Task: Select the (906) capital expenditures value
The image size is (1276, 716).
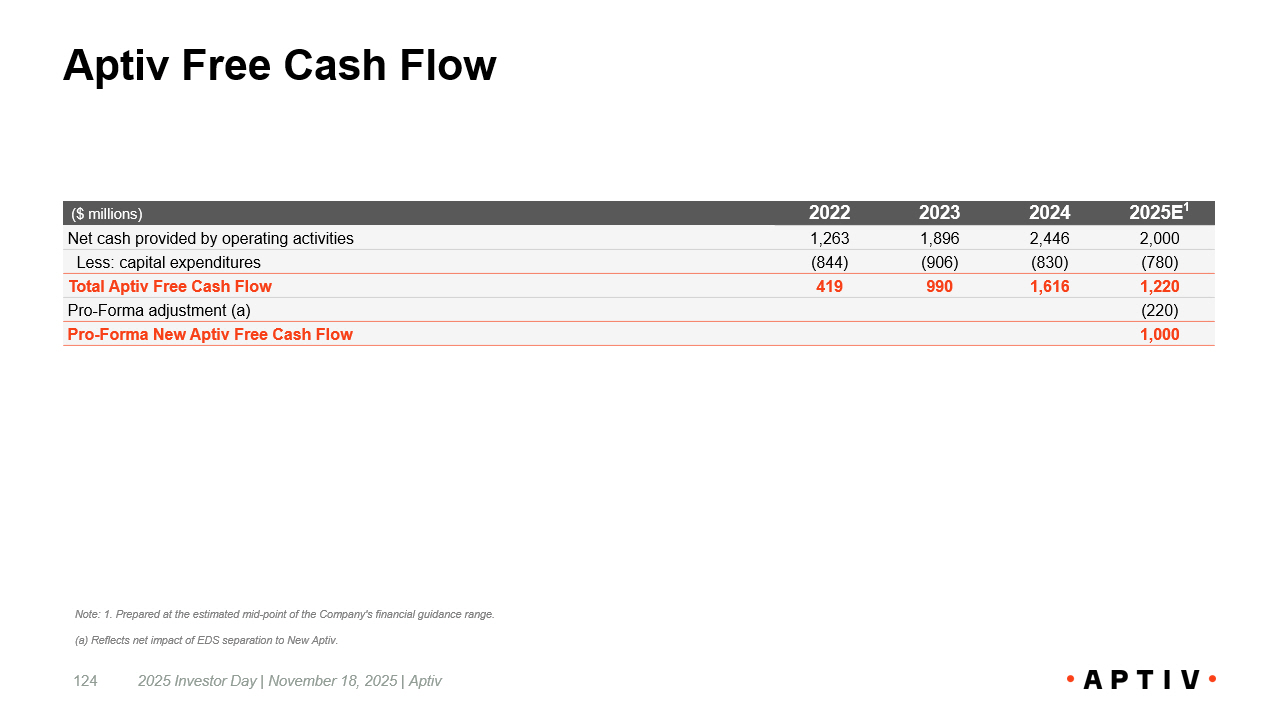Action: [x=939, y=262]
